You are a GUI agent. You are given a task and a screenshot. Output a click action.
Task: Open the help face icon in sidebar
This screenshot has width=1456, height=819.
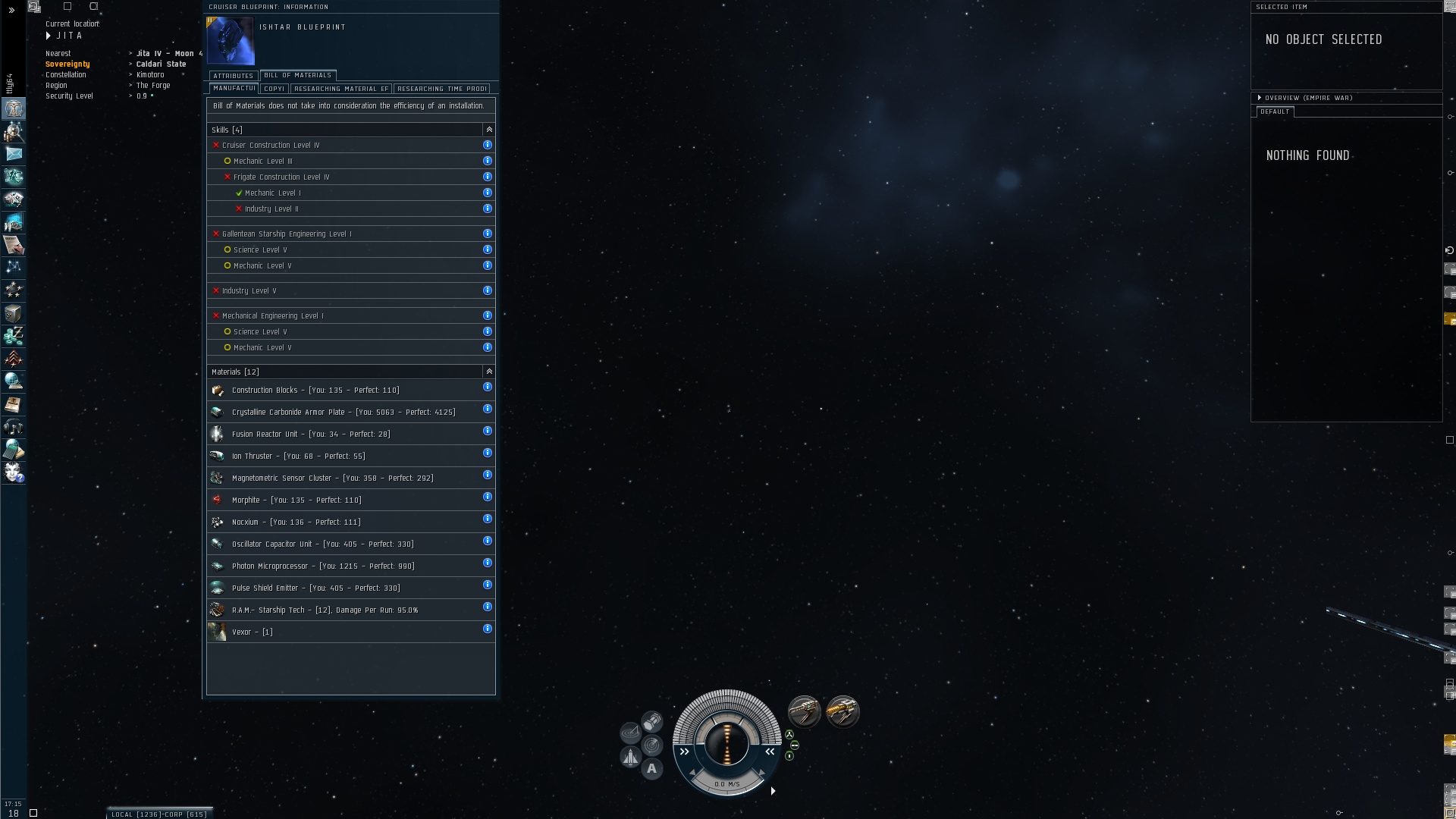click(x=14, y=472)
